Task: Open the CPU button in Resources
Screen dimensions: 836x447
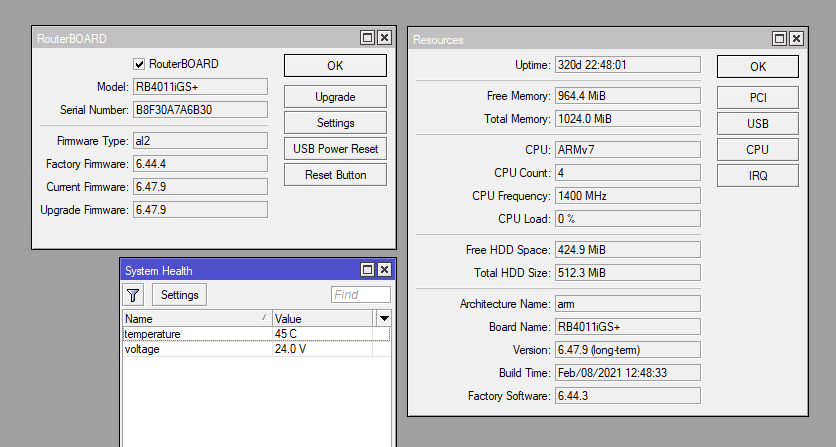Action: pos(758,150)
